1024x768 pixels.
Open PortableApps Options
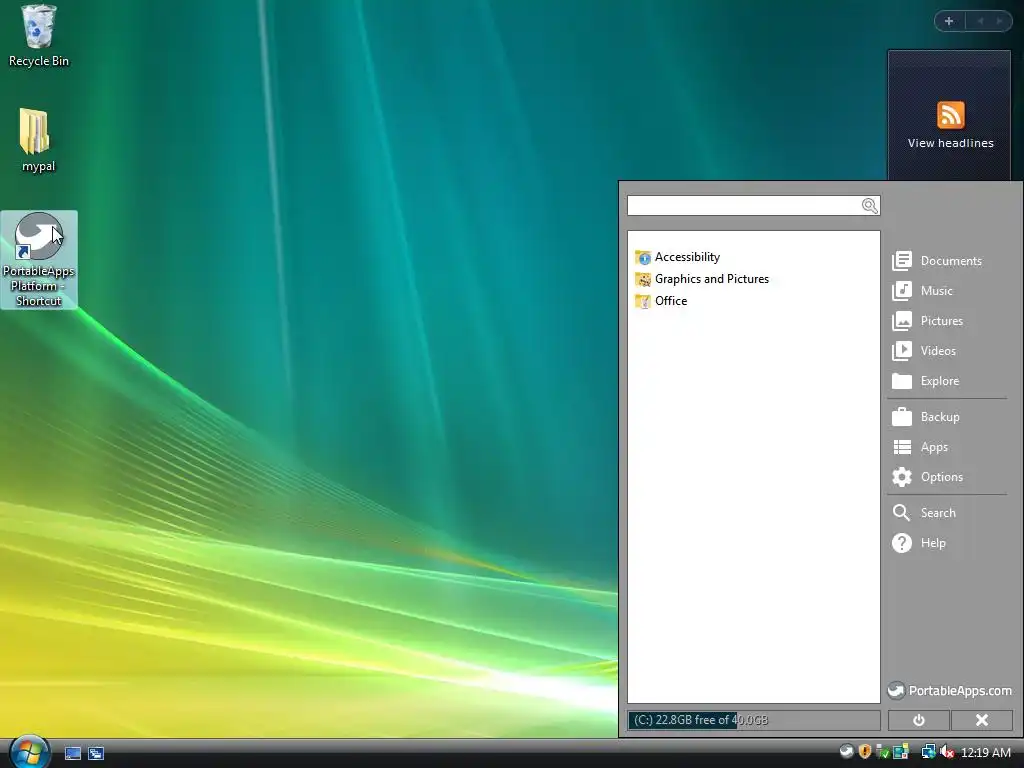click(x=927, y=477)
